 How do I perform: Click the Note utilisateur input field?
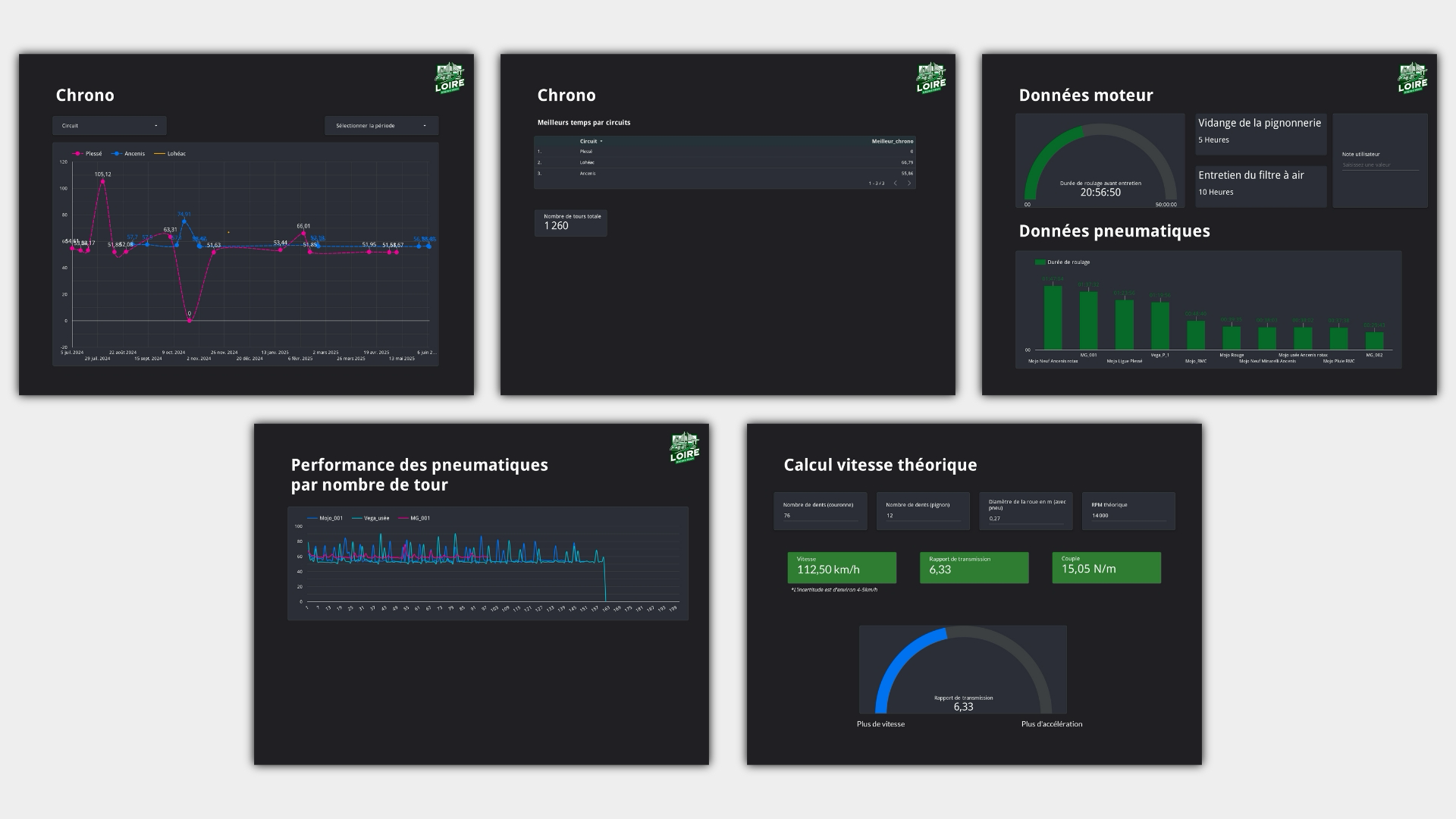[1379, 165]
